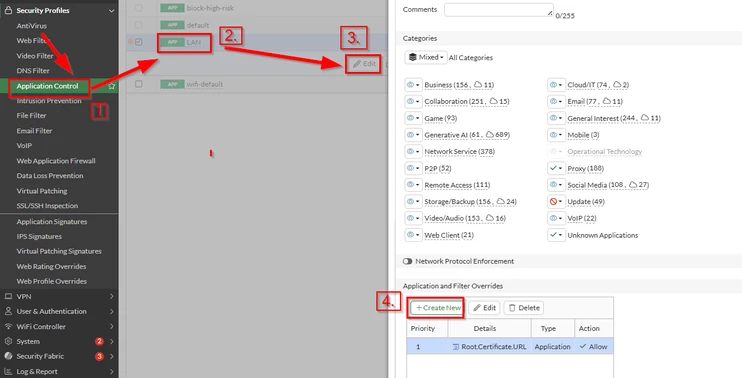This screenshot has width=742, height=378.
Task: Open Social Media category action dropdown
Action: coord(556,185)
